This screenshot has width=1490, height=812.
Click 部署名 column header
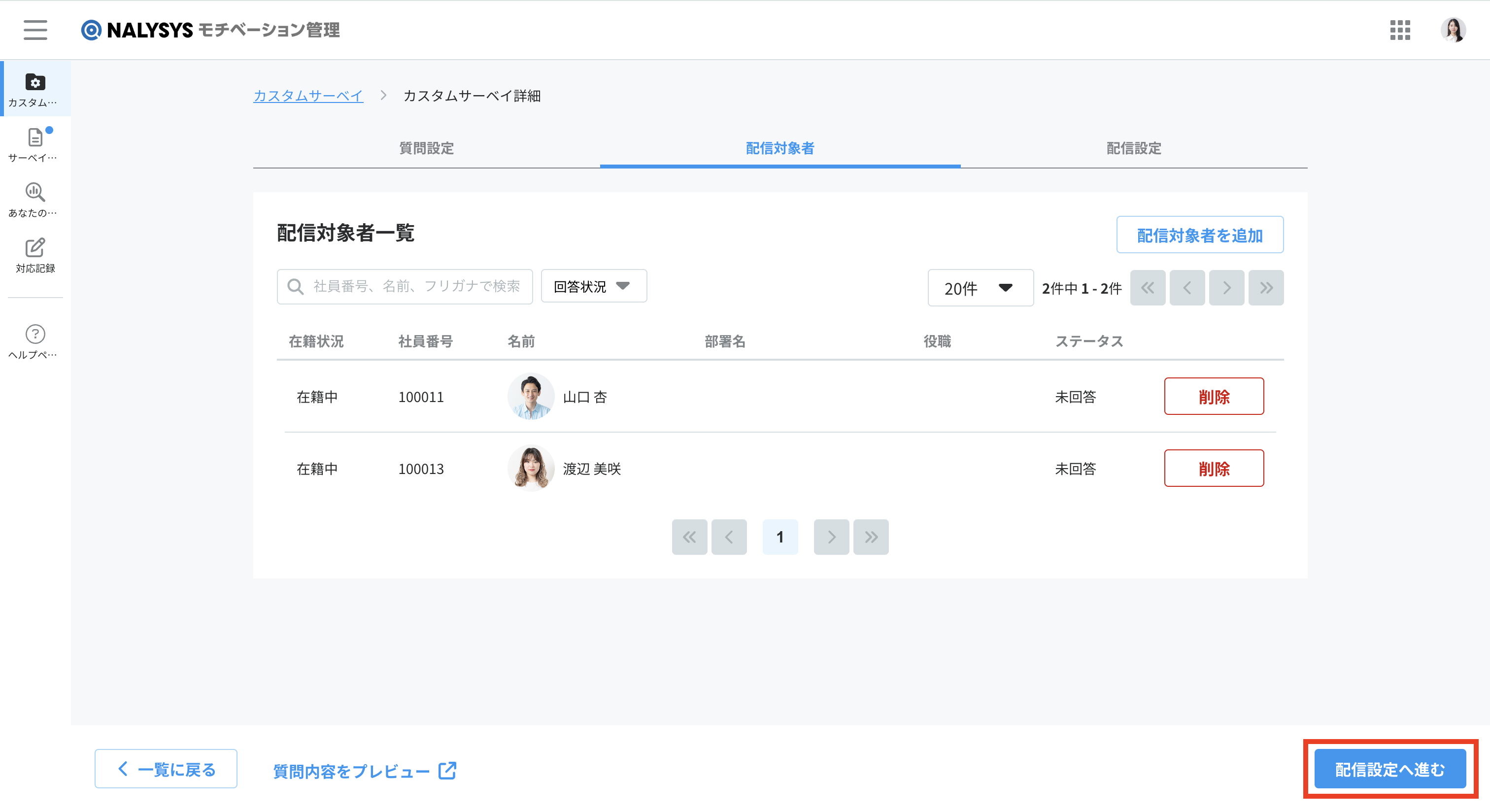tap(725, 341)
